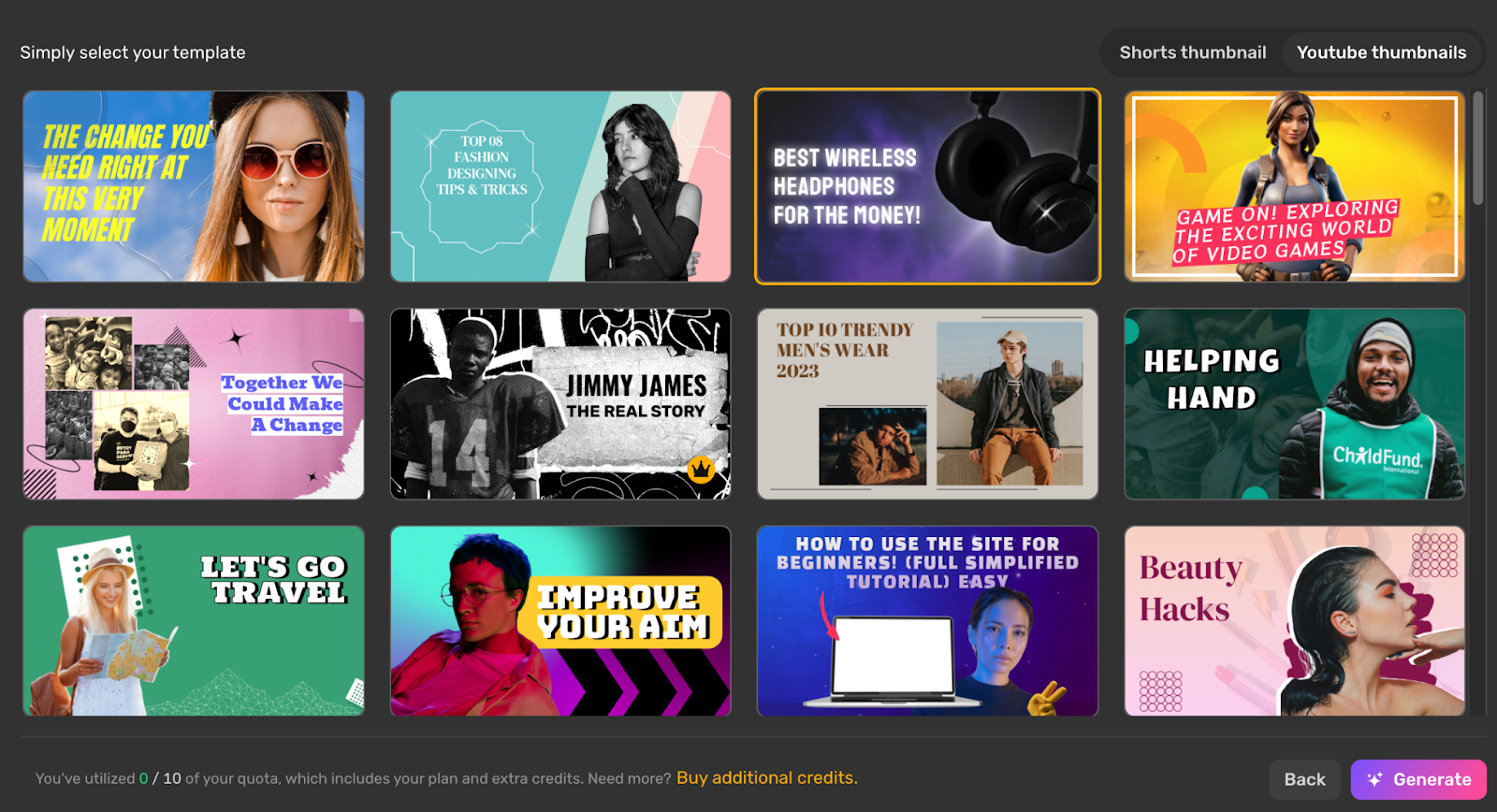
Task: Choose the Game On video games template
Action: pos(1295,186)
